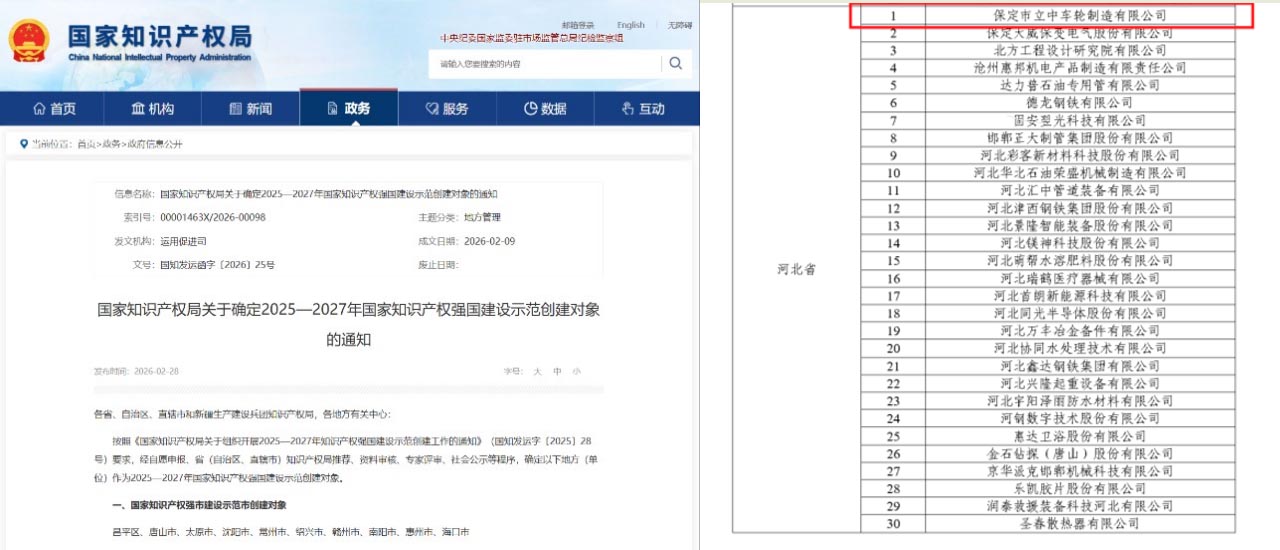Open the 无障碍 accessibility link
The height and width of the screenshot is (550, 1280).
pos(680,25)
